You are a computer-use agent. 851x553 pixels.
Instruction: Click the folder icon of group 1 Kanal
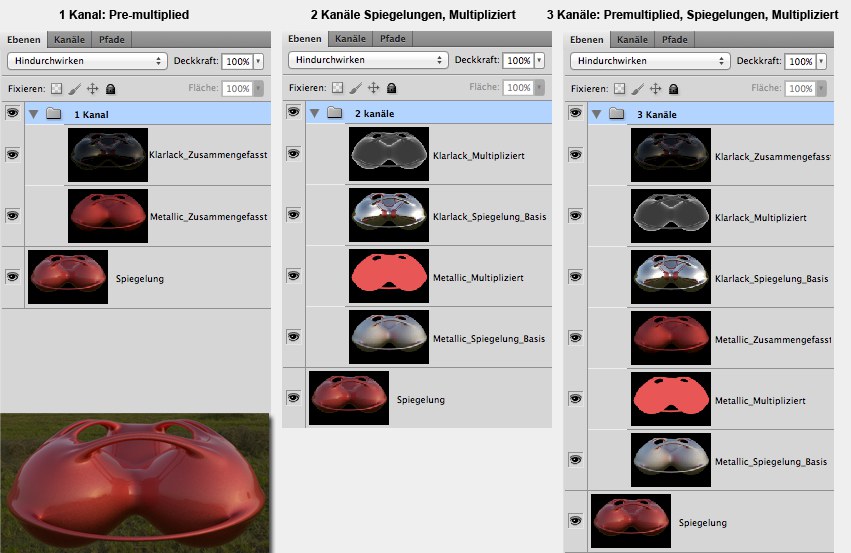54,114
